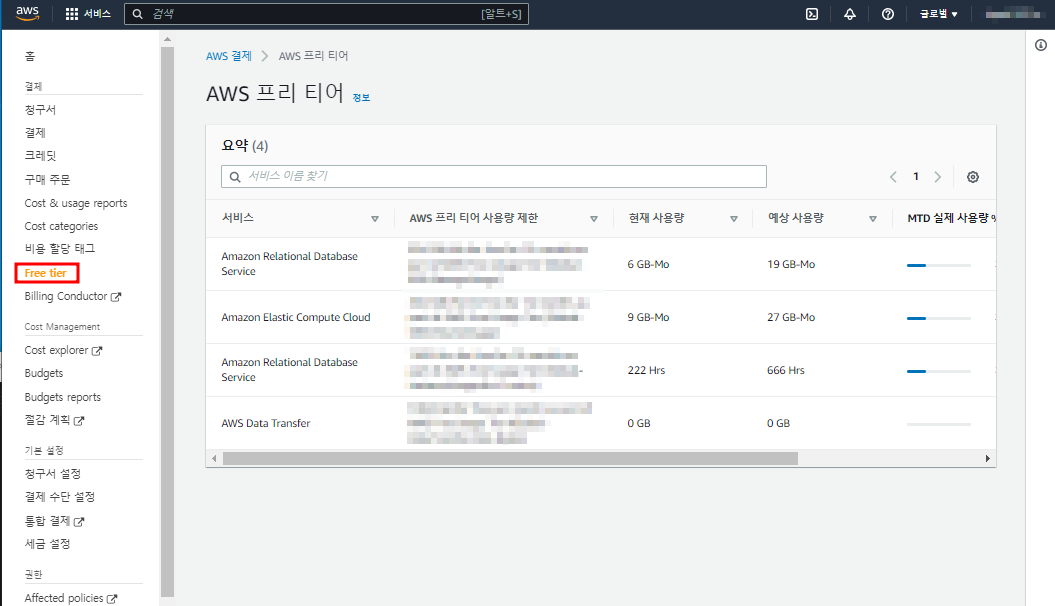Open 절감 계획 link
1055x606 pixels.
(47, 420)
